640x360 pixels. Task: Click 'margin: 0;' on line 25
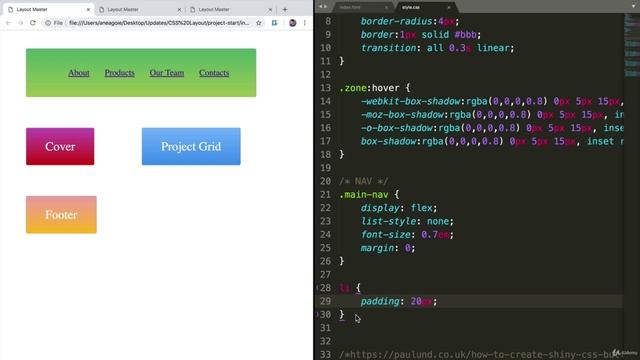tap(388, 248)
